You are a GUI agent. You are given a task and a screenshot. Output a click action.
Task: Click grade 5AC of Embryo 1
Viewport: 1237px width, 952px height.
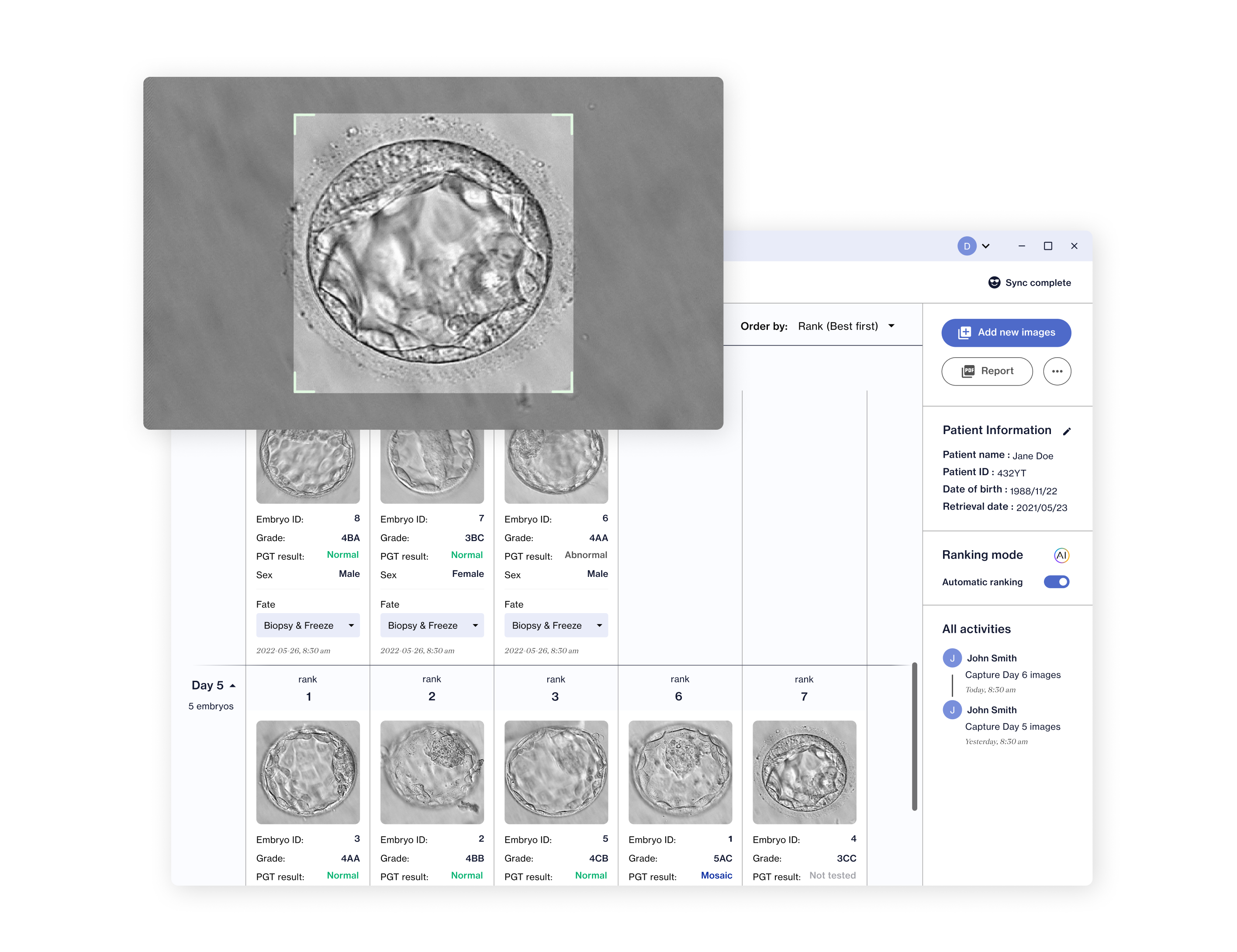coord(723,859)
